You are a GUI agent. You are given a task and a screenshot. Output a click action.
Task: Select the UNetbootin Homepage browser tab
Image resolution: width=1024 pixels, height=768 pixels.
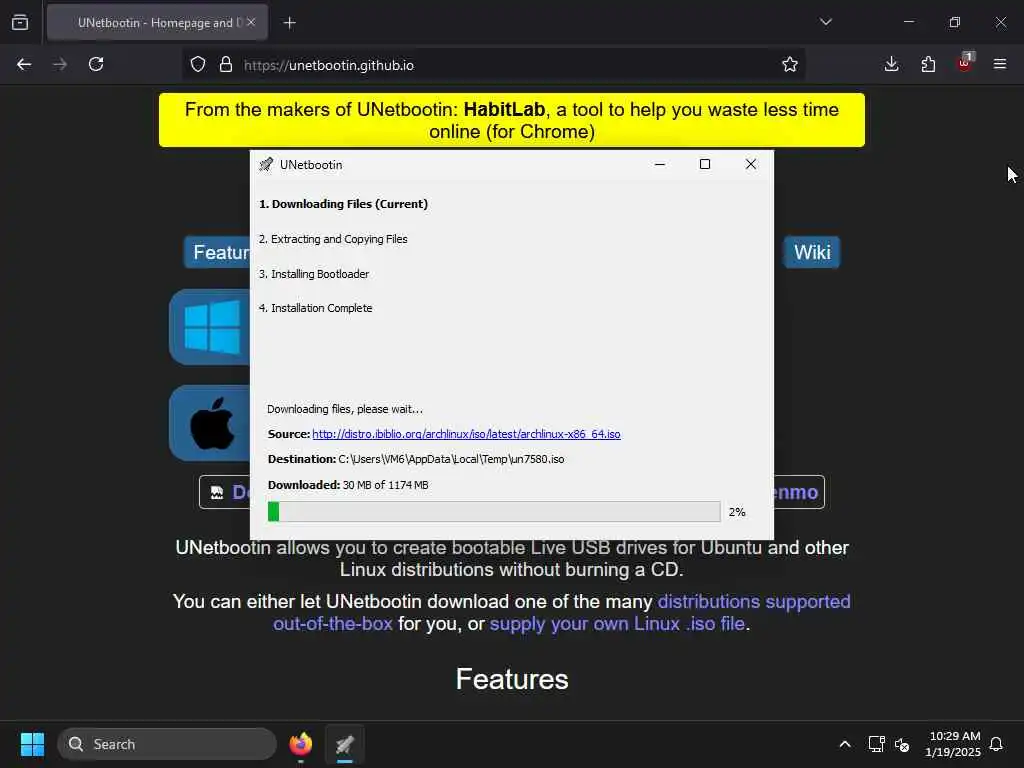pos(157,23)
